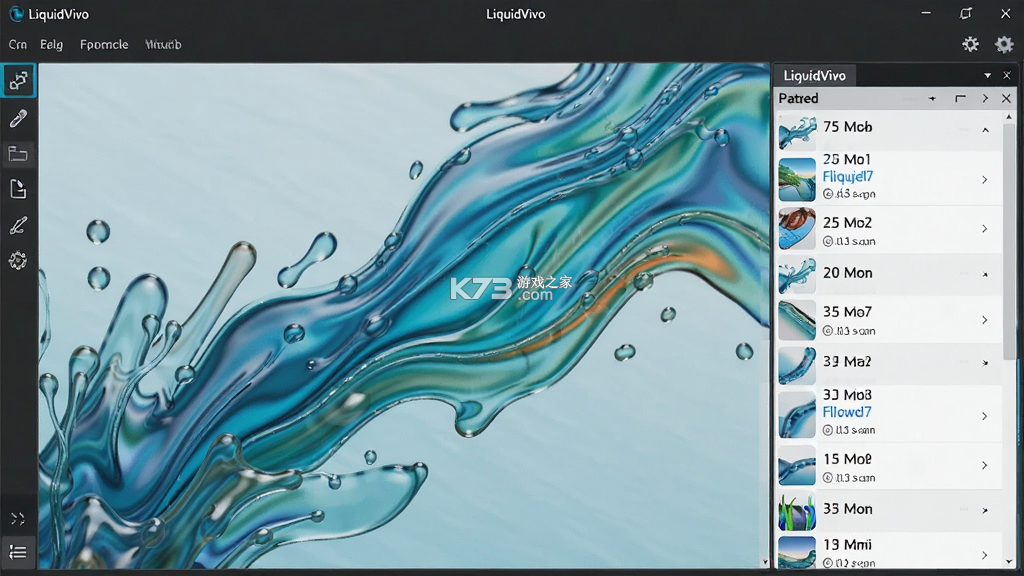The image size is (1024, 576).
Task: Click the 13 Mmi thumbnail
Action: (x=797, y=552)
